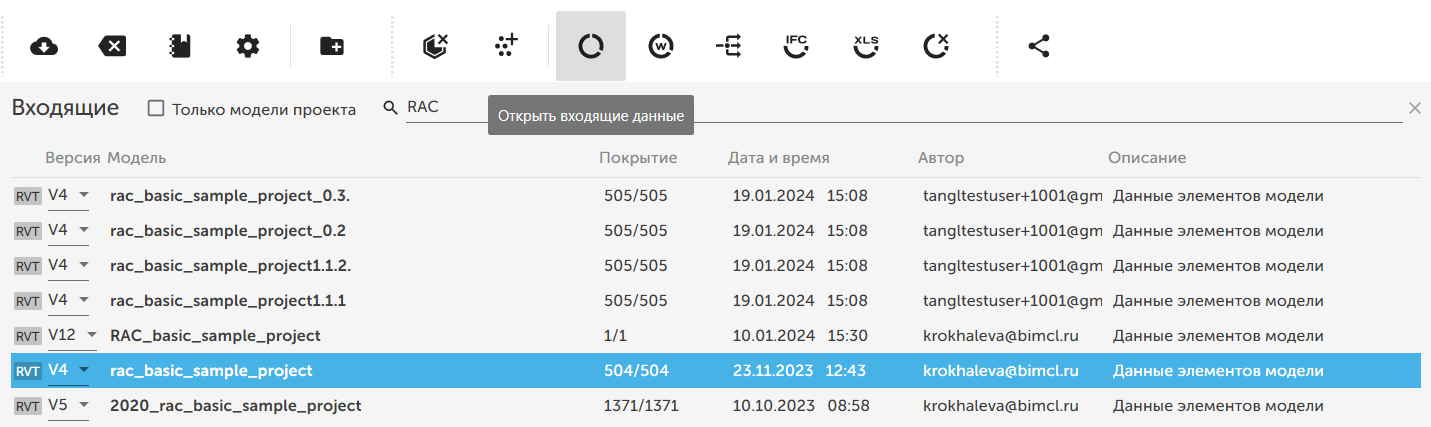This screenshot has width=1431, height=427.
Task: Click RVT badge of rac_basic_sample_project1.1.2. row
Action: coord(27,267)
